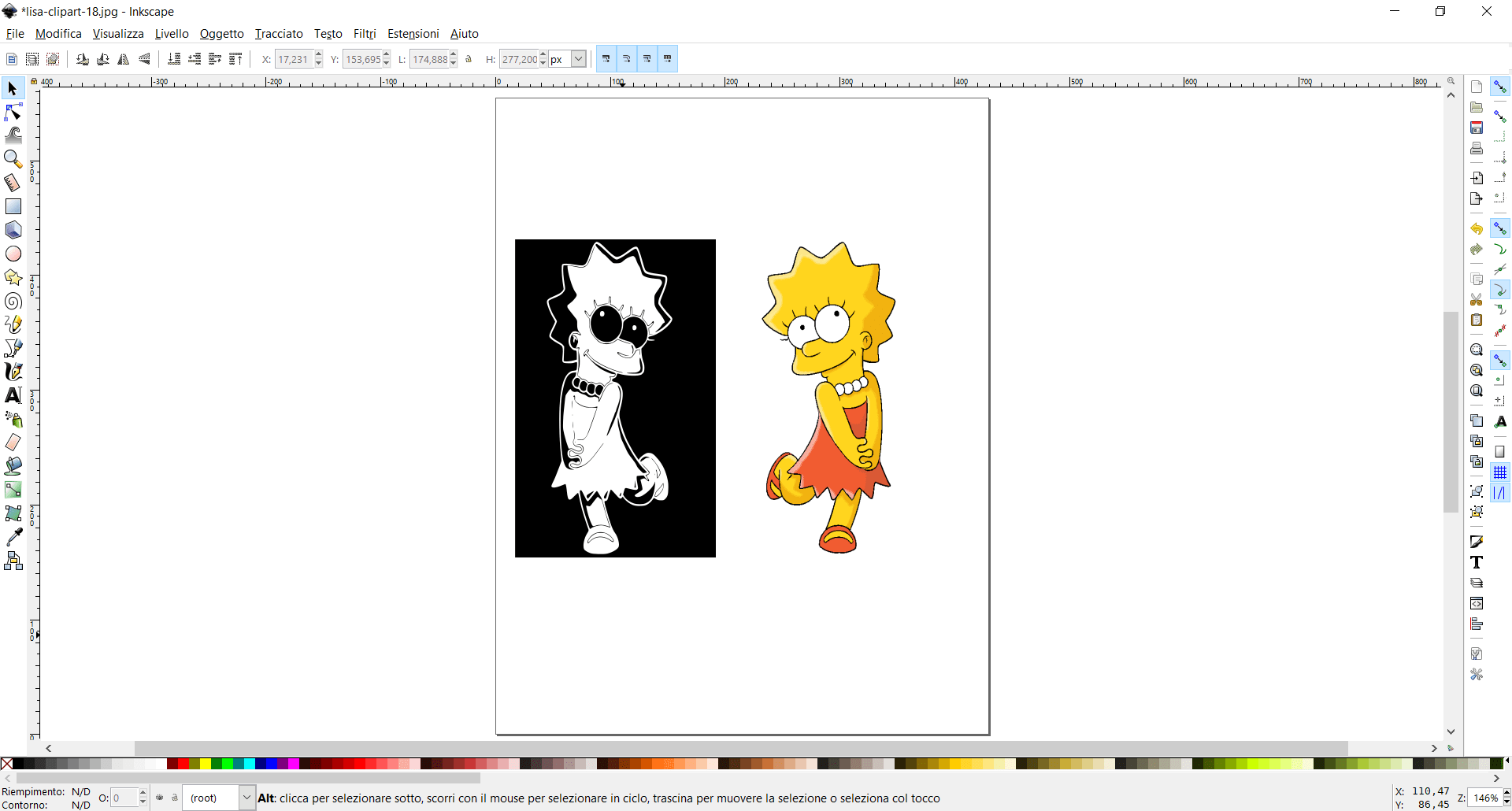Select the Spray tool
The image size is (1512, 811).
point(13,419)
